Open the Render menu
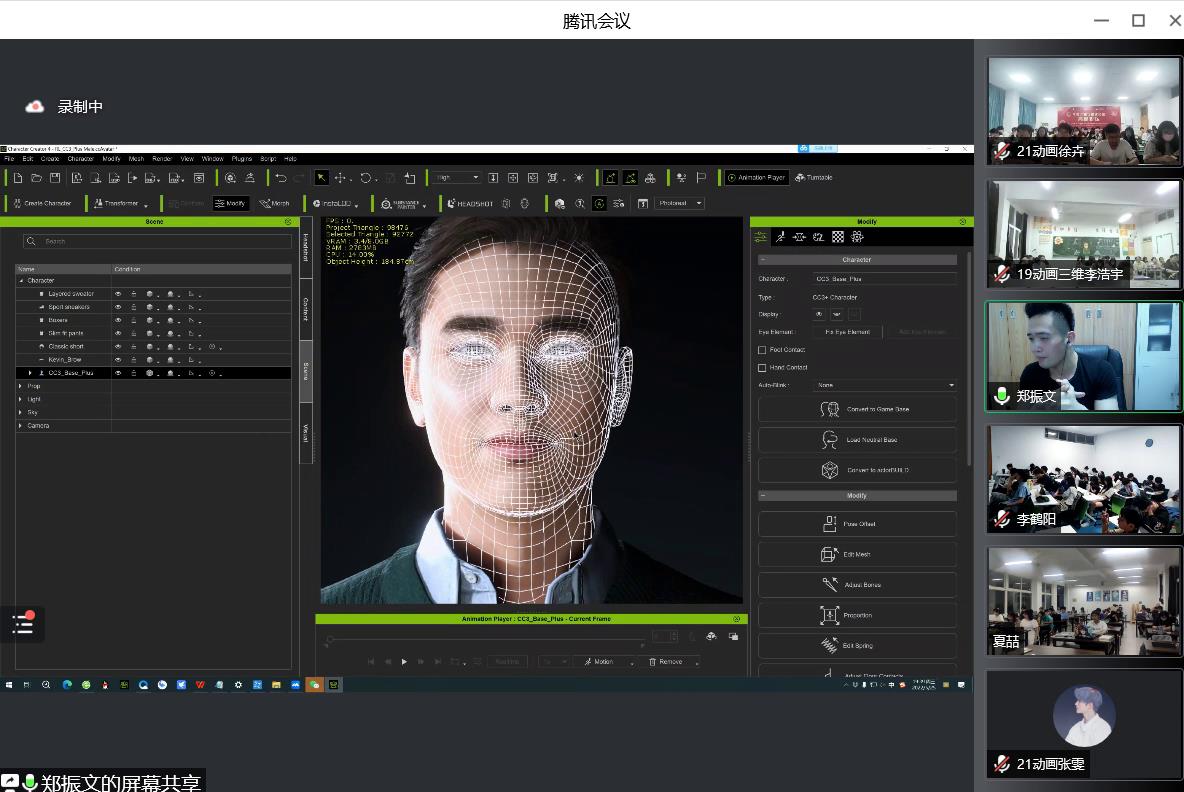1184x792 pixels. [x=162, y=159]
